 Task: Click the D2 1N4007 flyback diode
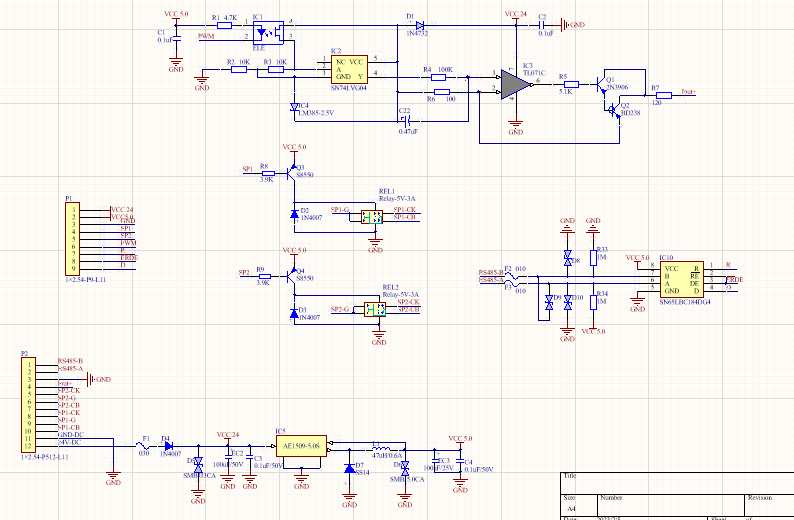[x=294, y=214]
